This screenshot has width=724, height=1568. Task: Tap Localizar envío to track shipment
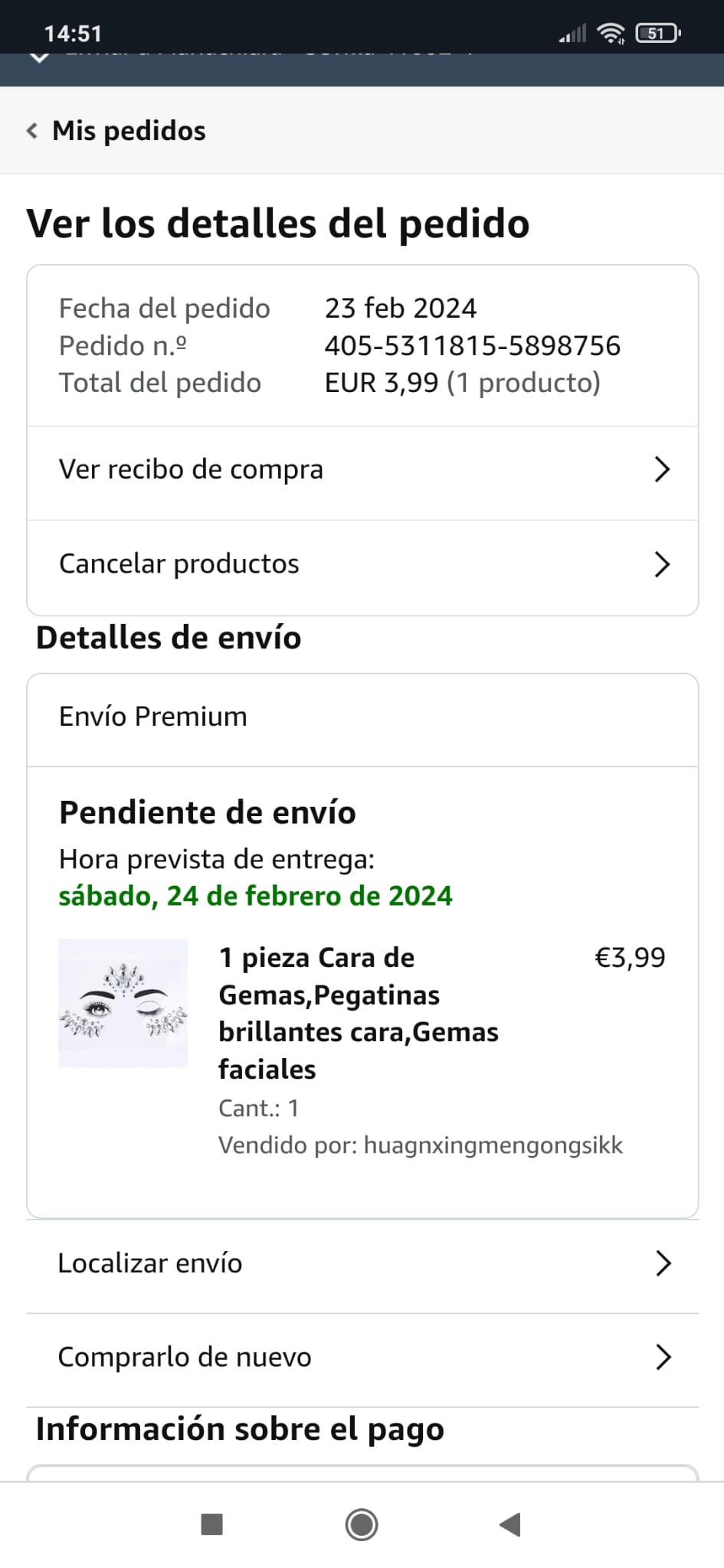point(150,1263)
